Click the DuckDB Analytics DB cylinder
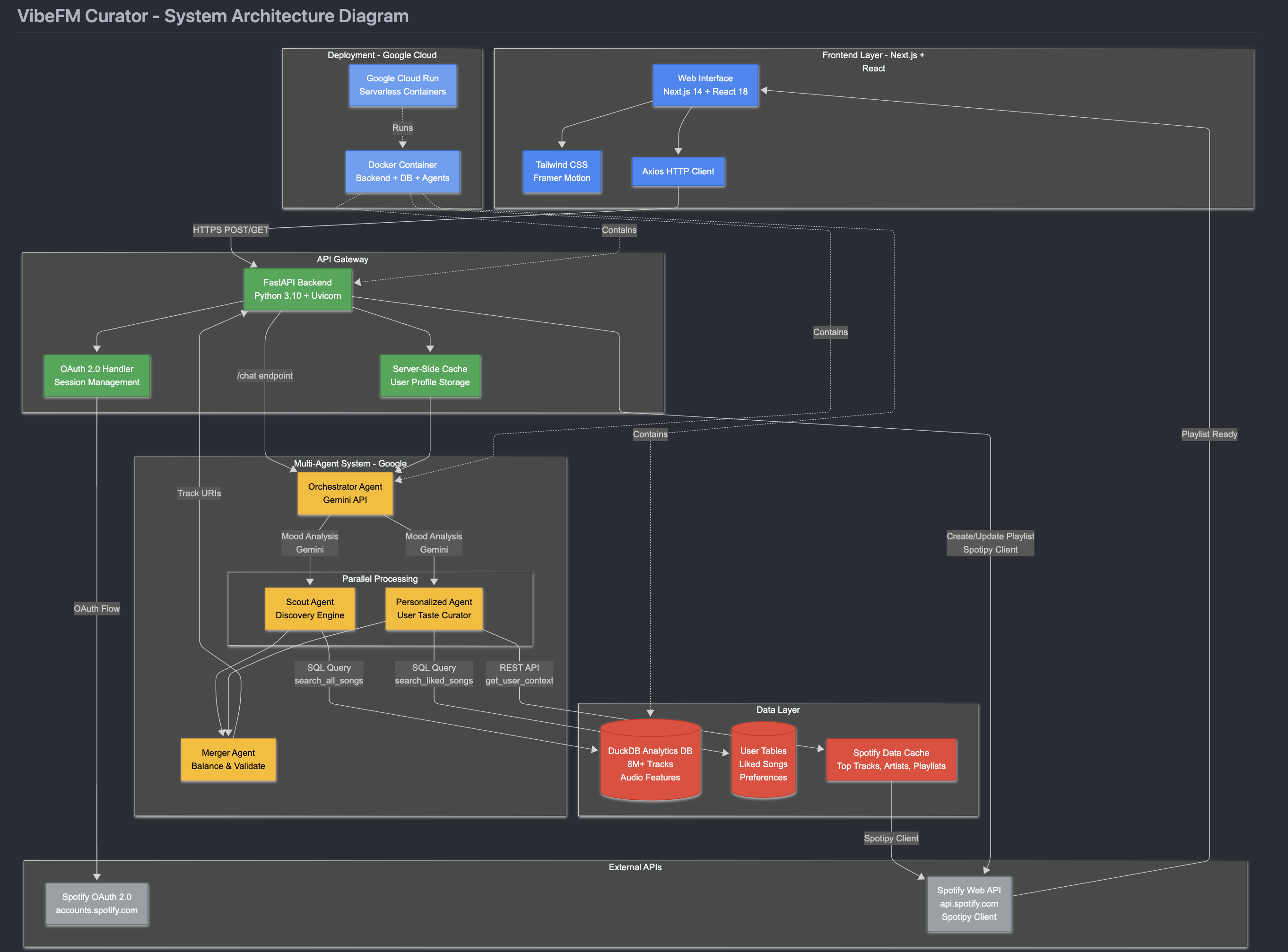The height and width of the screenshot is (952, 1288). click(x=650, y=764)
